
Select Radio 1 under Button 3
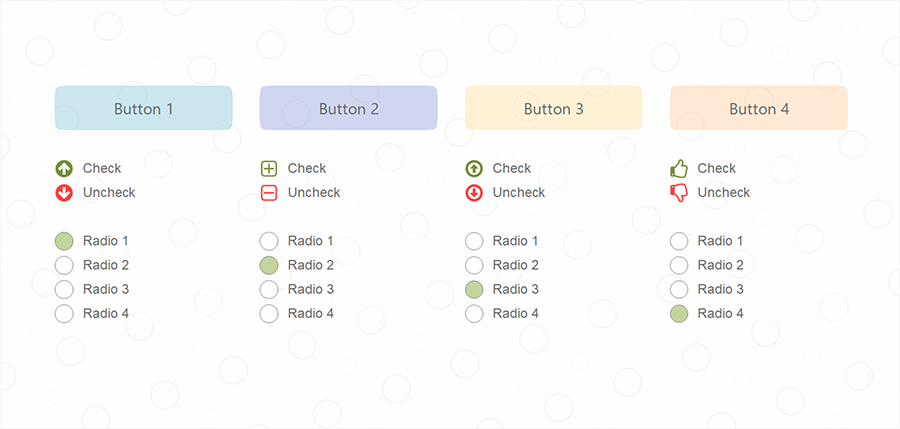click(474, 241)
